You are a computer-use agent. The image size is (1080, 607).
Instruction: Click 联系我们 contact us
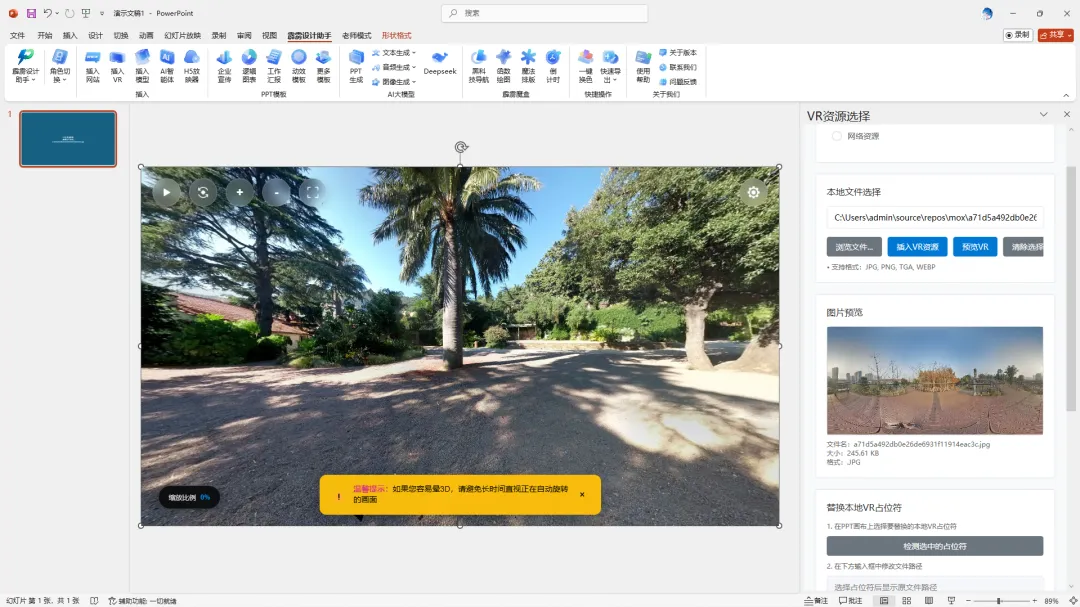[678, 67]
